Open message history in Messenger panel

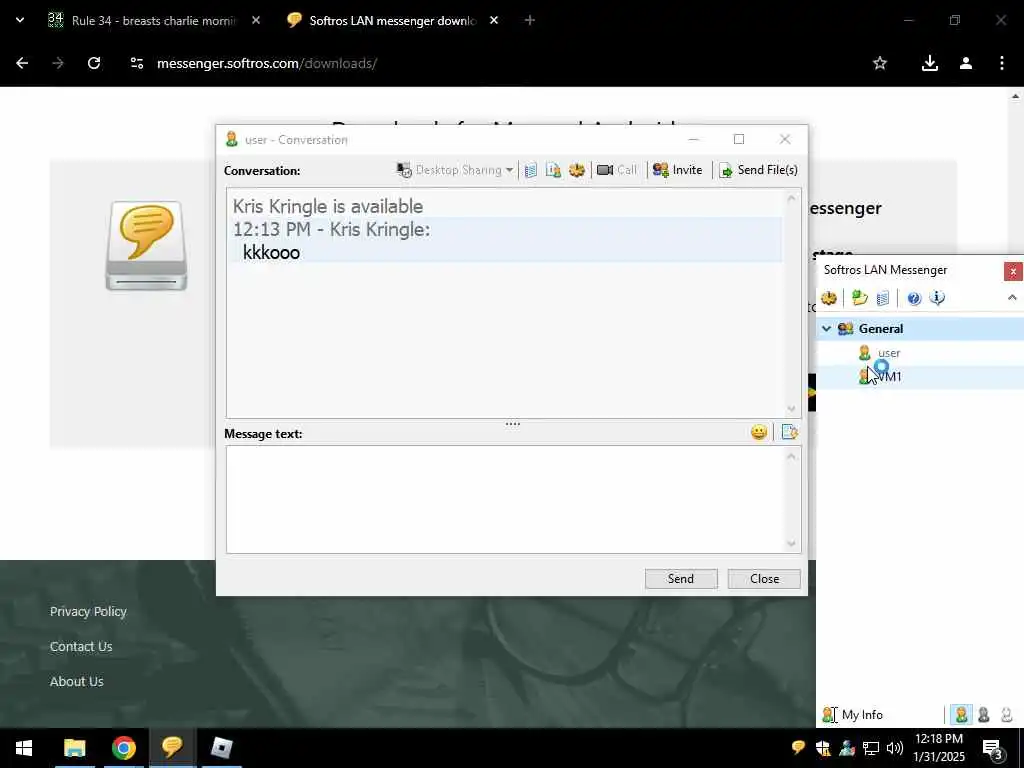pyautogui.click(x=882, y=298)
